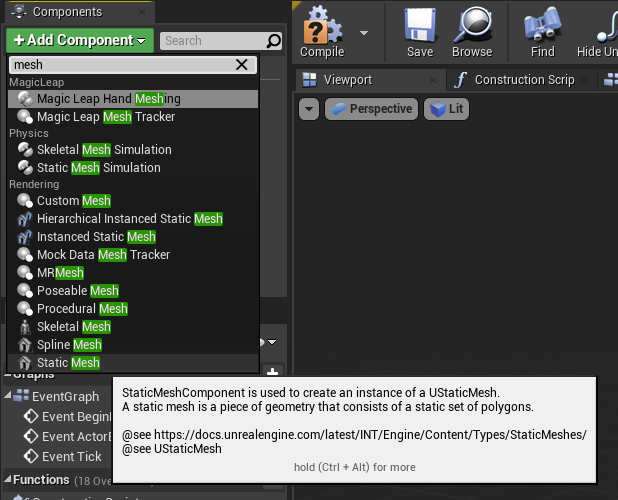The image size is (618, 500).
Task: Choose Instanced Static Mesh entry
Action: click(x=133, y=237)
